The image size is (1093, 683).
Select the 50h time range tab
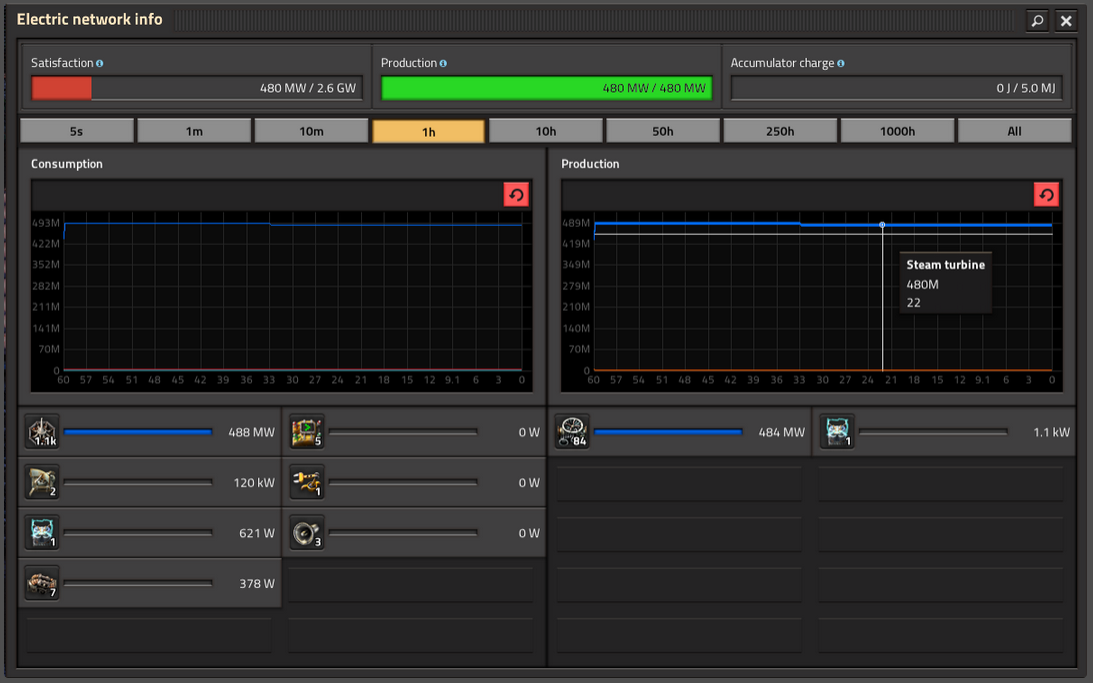point(663,131)
